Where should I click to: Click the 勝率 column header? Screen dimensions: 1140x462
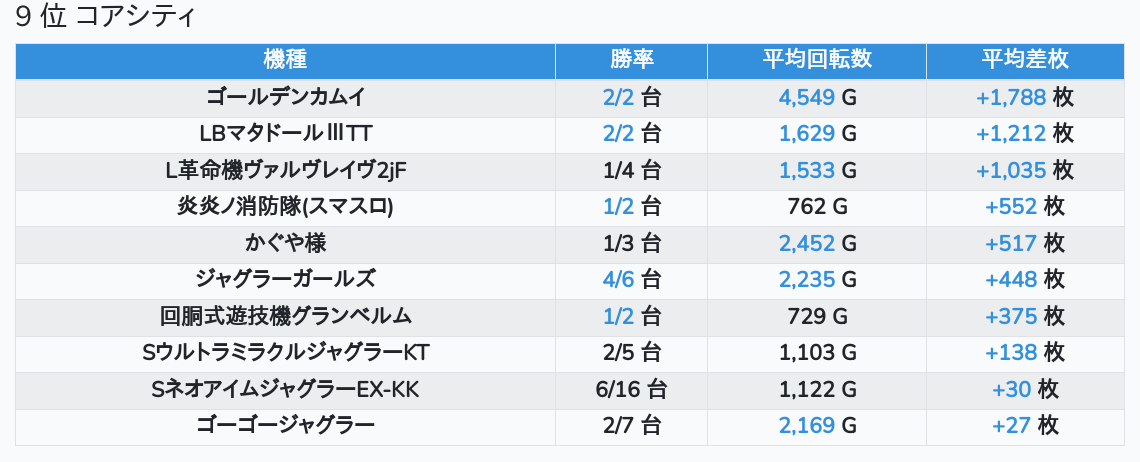tap(631, 60)
